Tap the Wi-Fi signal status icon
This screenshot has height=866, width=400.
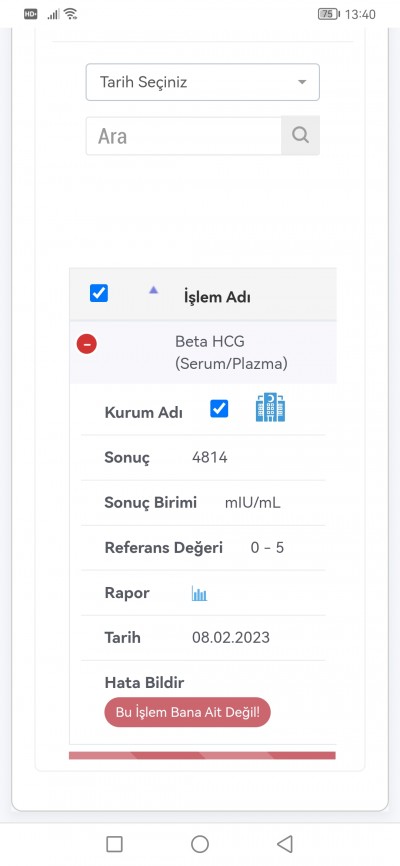70,14
